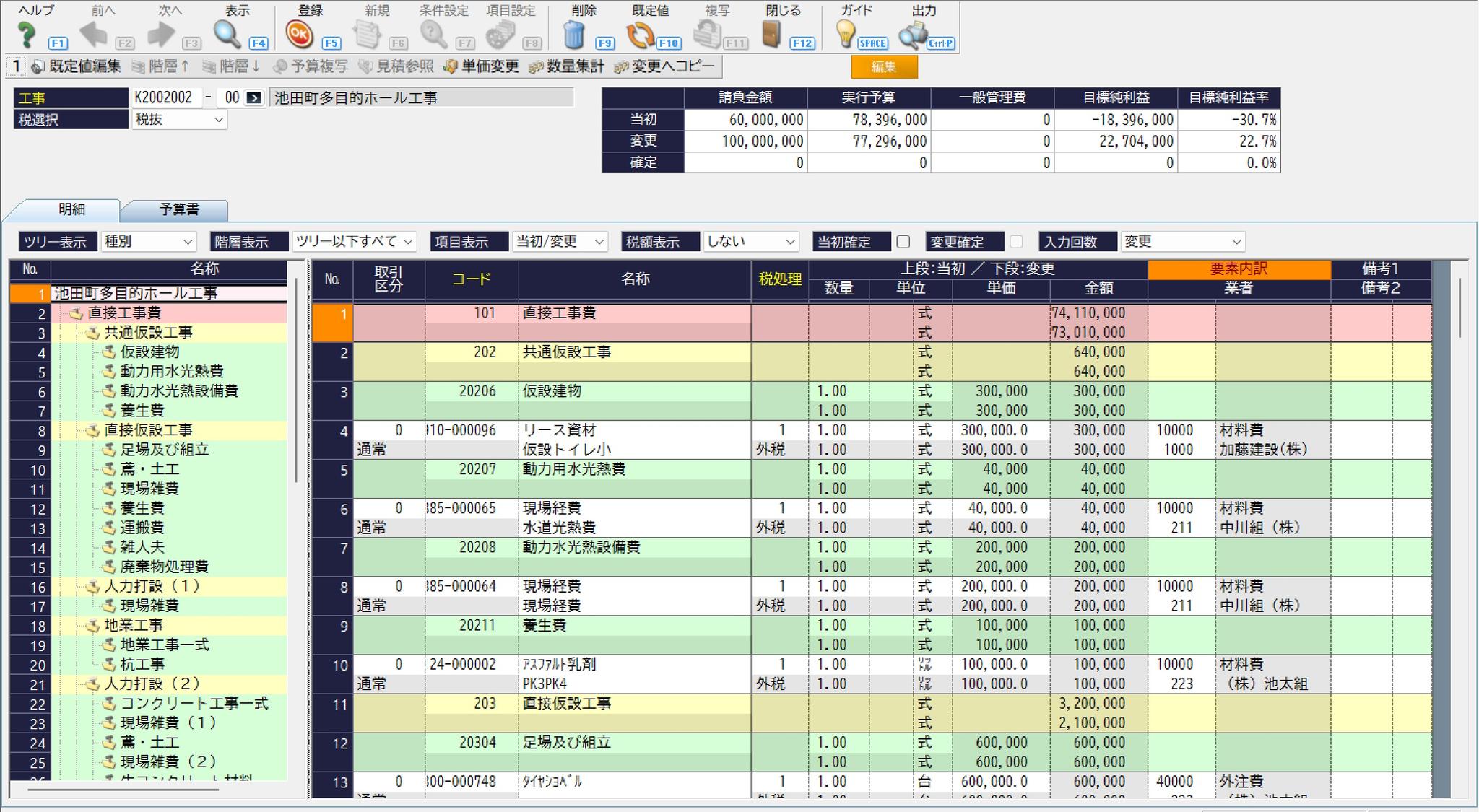Click the コード column header
The height and width of the screenshot is (812, 1479).
click(x=472, y=279)
